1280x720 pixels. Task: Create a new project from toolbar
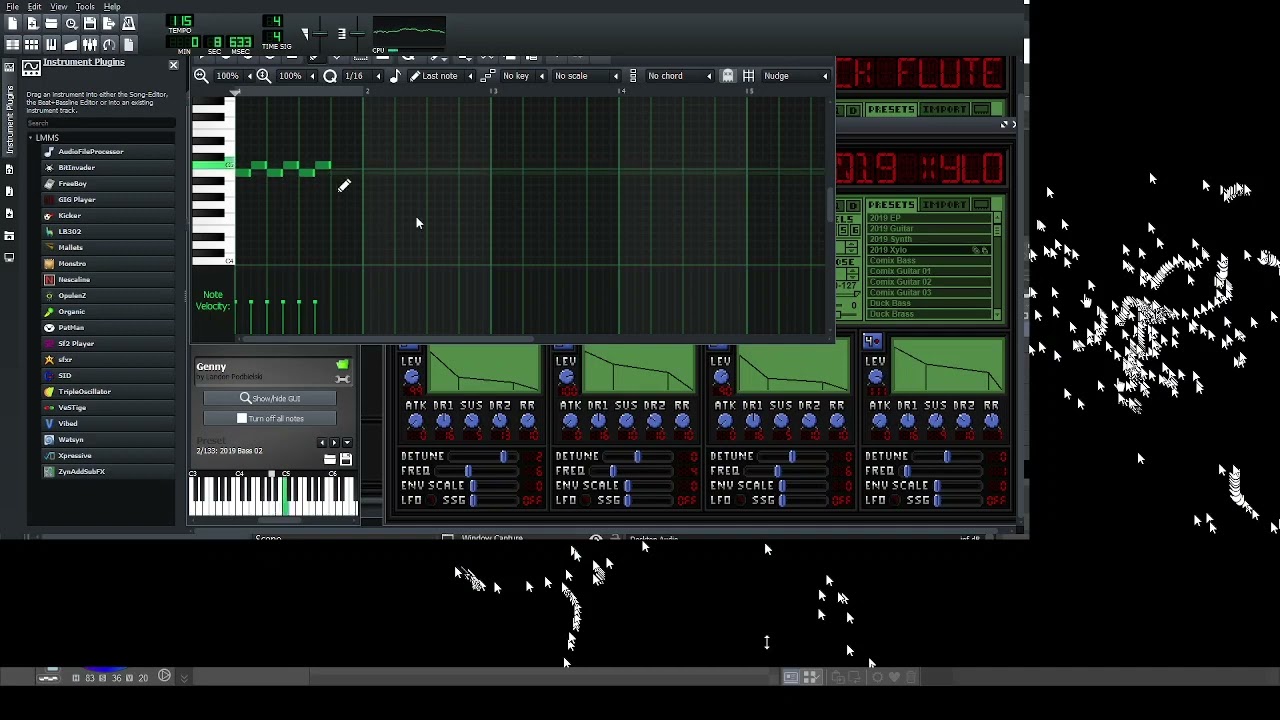(12, 23)
